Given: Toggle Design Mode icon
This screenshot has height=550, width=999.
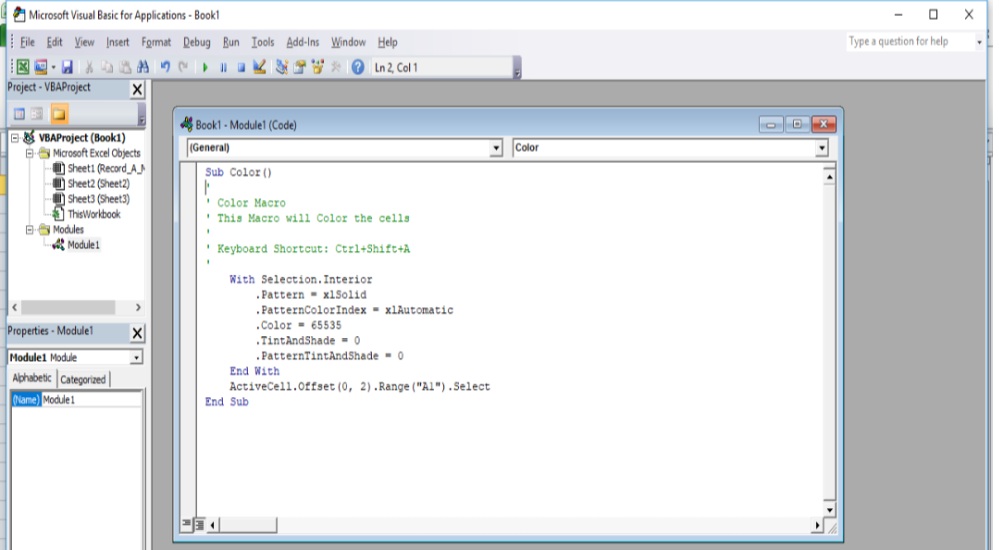Looking at the screenshot, I should pyautogui.click(x=259, y=67).
